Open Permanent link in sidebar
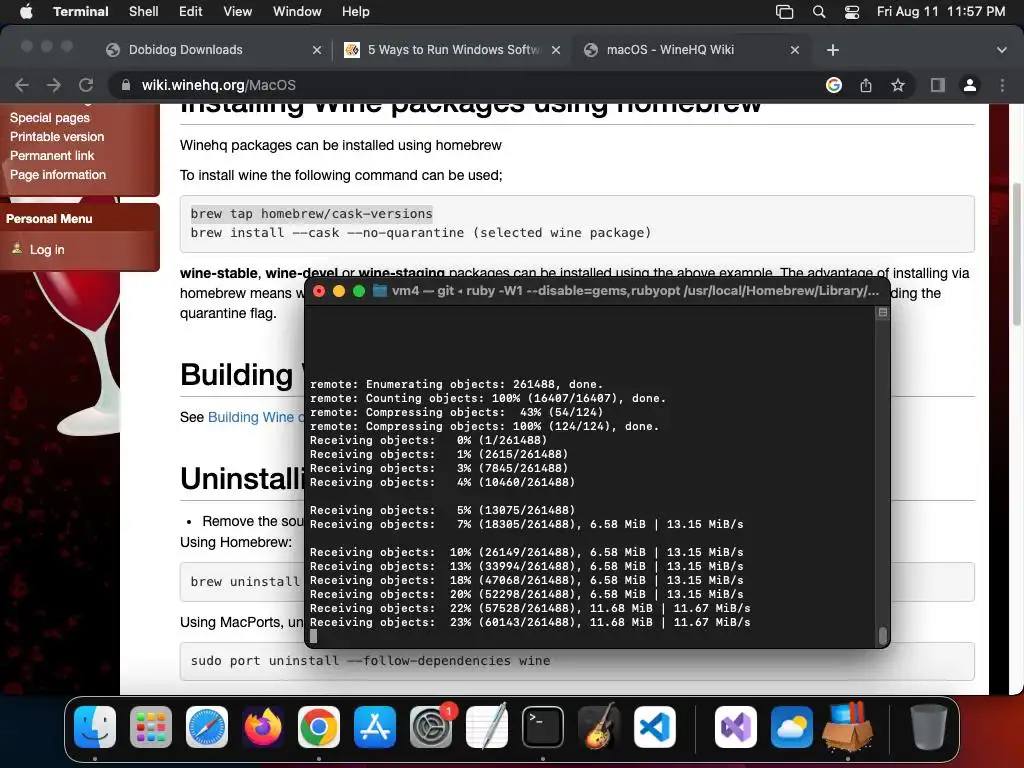The width and height of the screenshot is (1024, 768). coord(52,155)
